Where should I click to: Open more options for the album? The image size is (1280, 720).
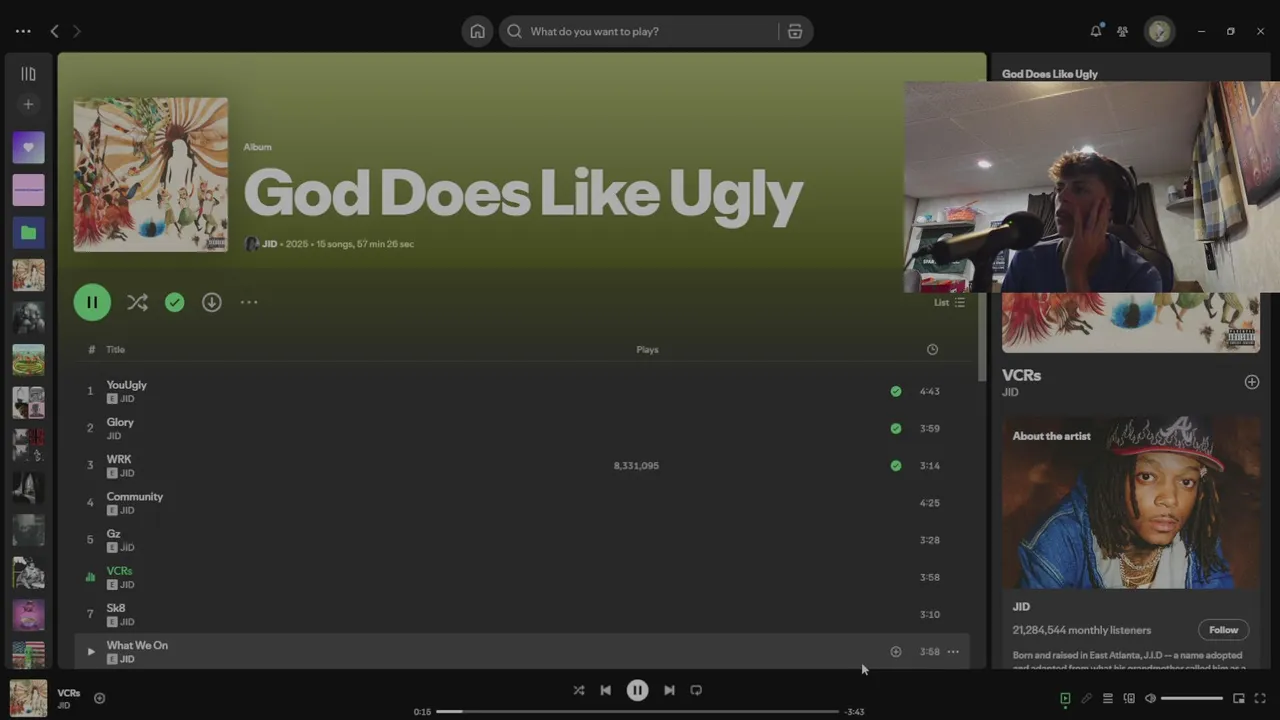tap(249, 302)
